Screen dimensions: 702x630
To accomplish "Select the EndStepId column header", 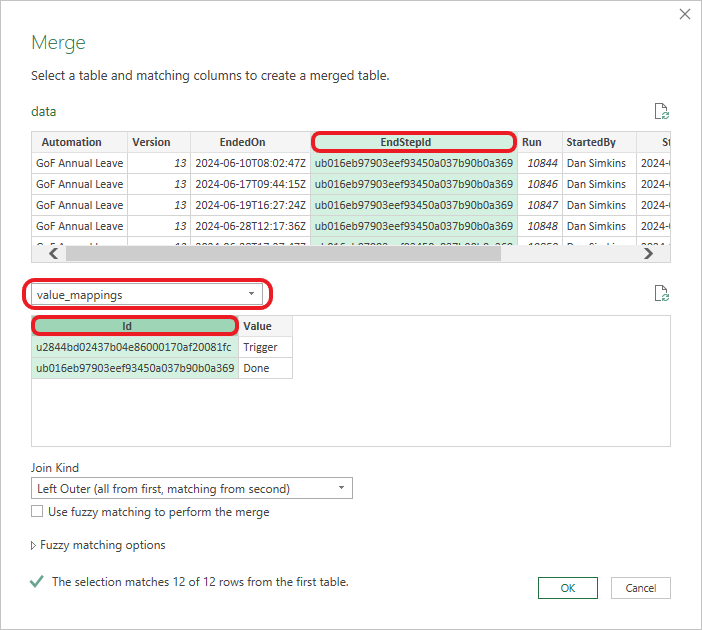I will pyautogui.click(x=413, y=142).
